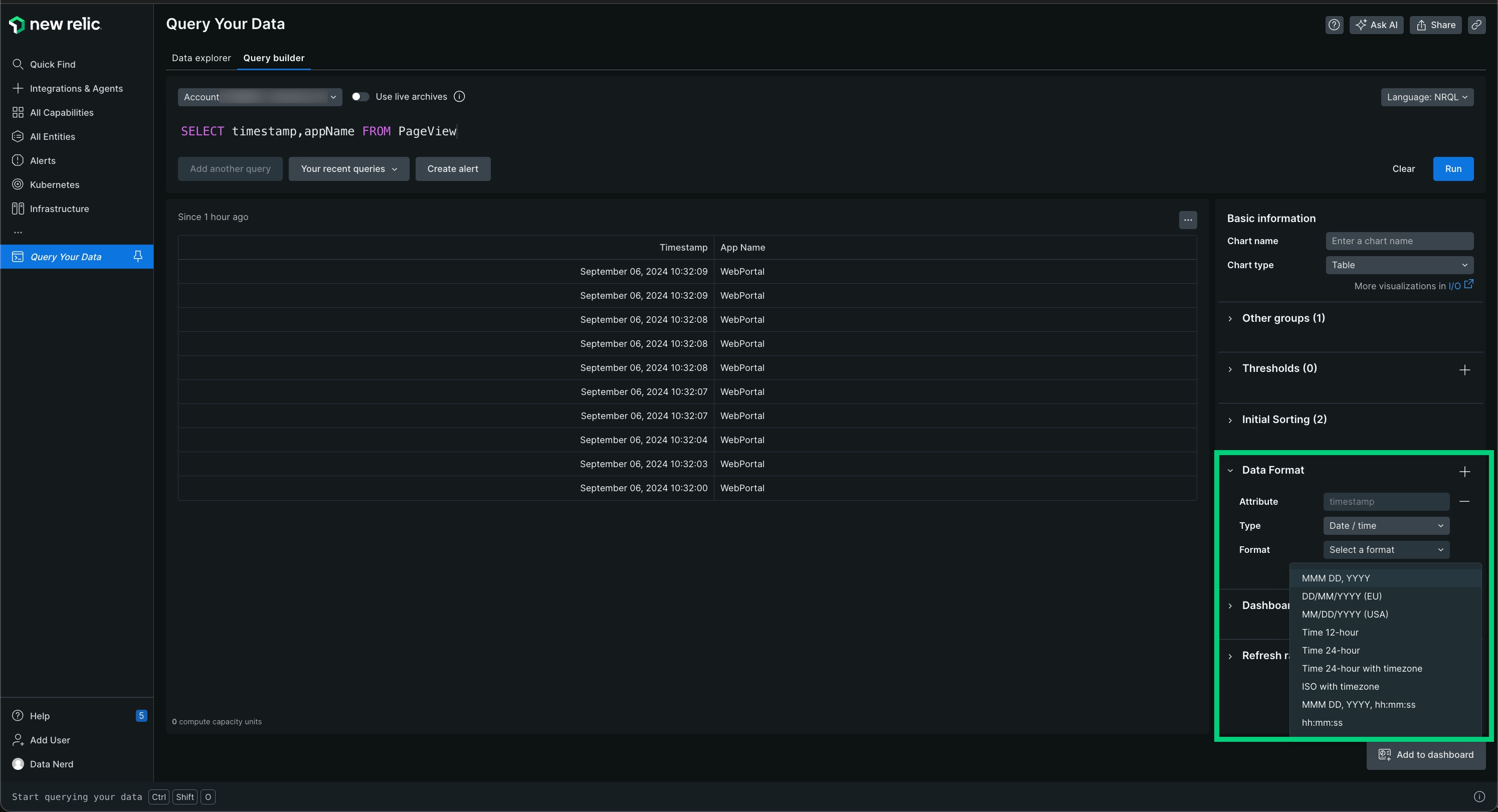
Task: Copy permalink via link icon
Action: (x=1476, y=25)
